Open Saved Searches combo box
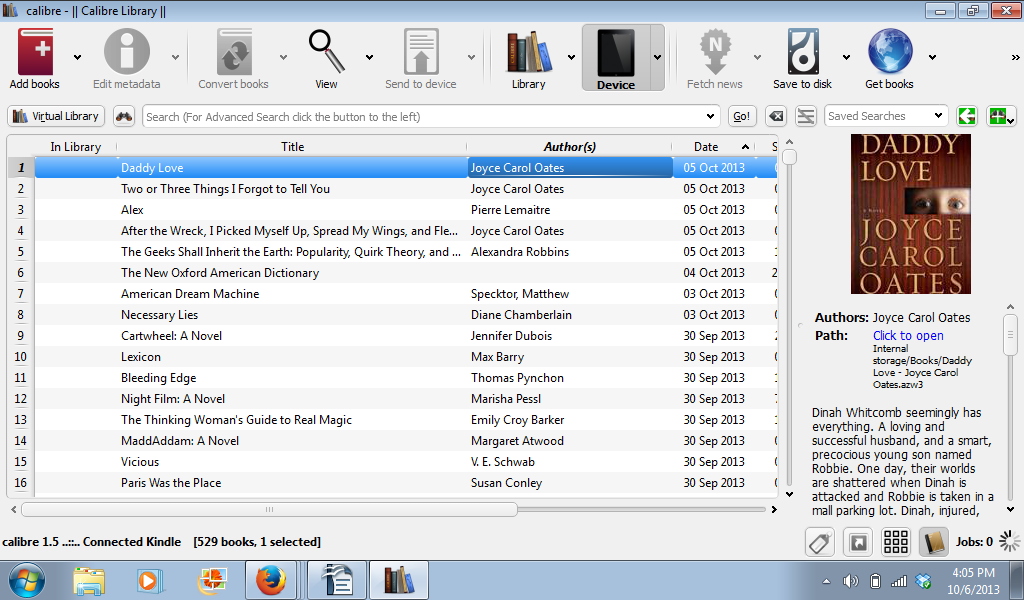This screenshot has height=600, width=1024. tap(886, 116)
